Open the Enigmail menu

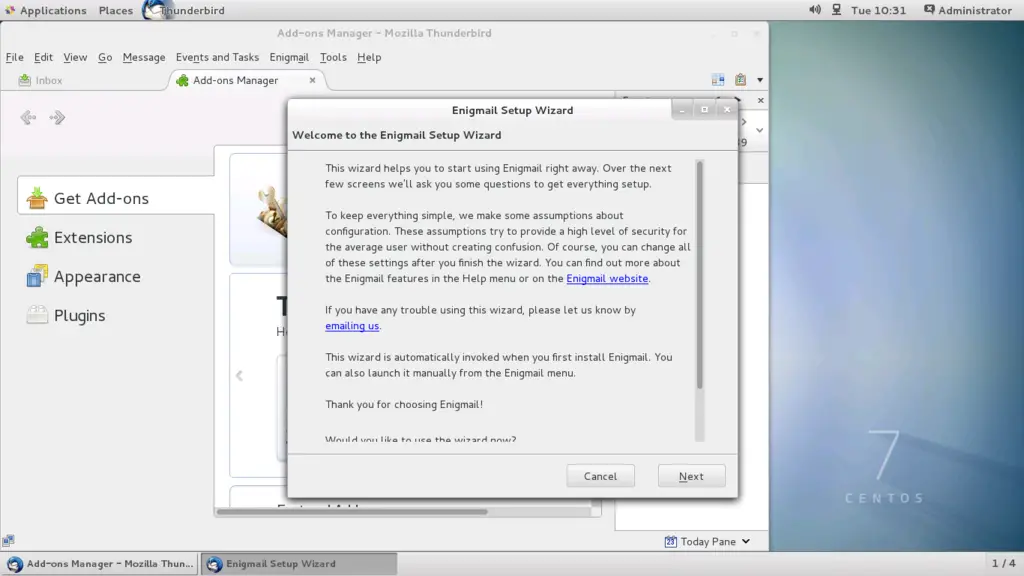tap(289, 57)
